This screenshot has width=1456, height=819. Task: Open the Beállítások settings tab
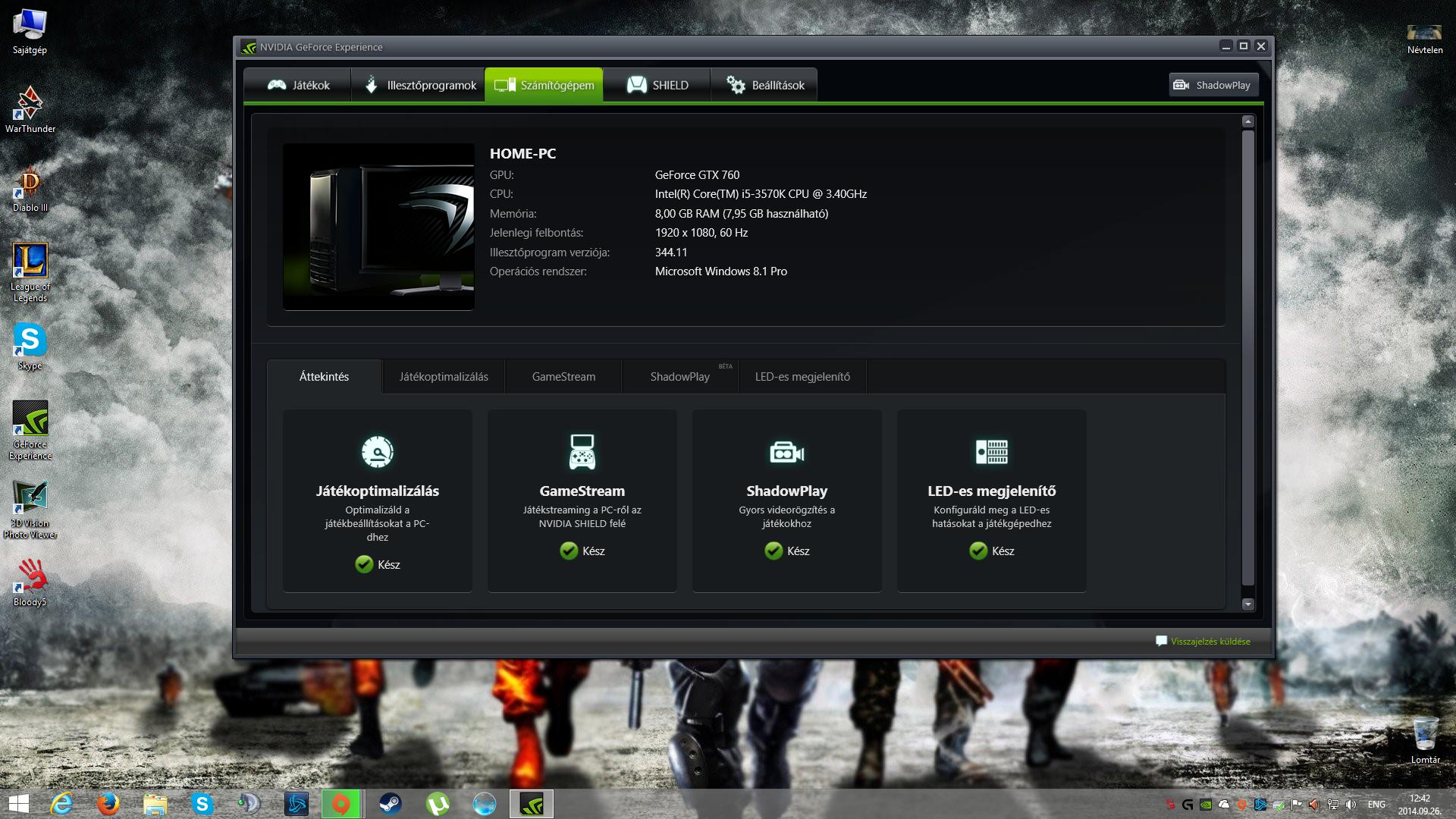point(765,85)
